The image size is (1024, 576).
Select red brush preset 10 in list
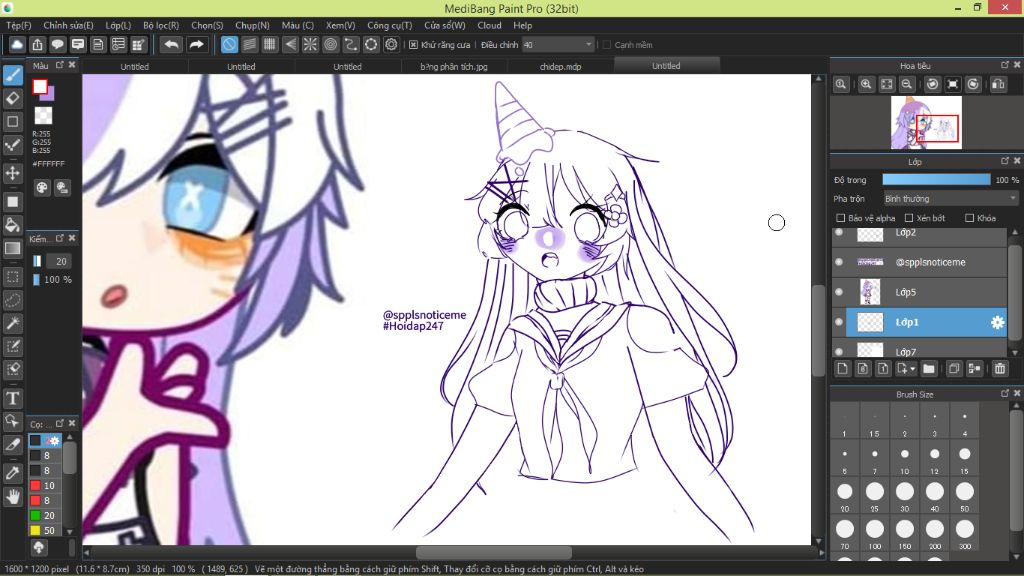[x=45, y=485]
